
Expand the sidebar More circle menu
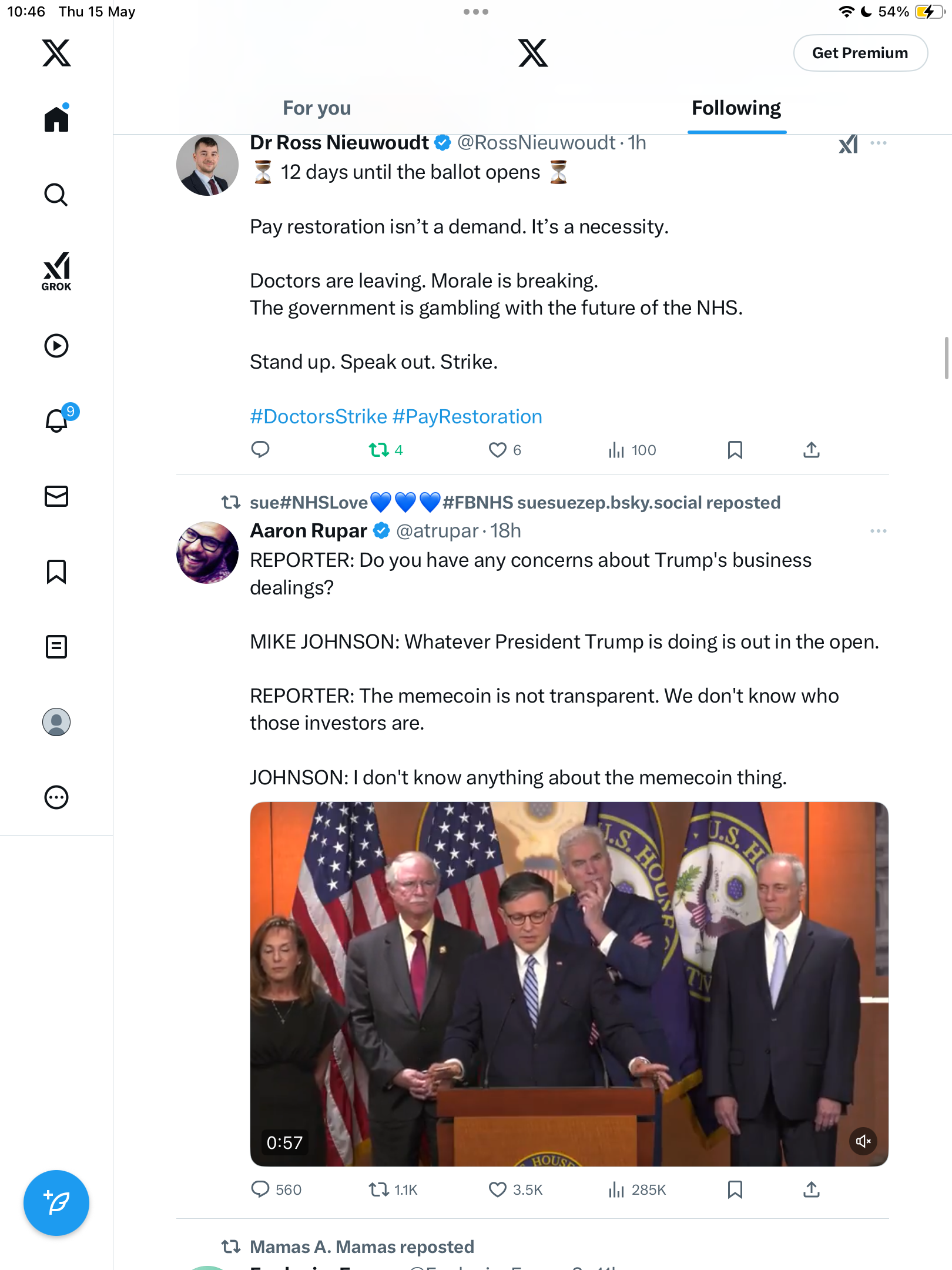tap(56, 797)
